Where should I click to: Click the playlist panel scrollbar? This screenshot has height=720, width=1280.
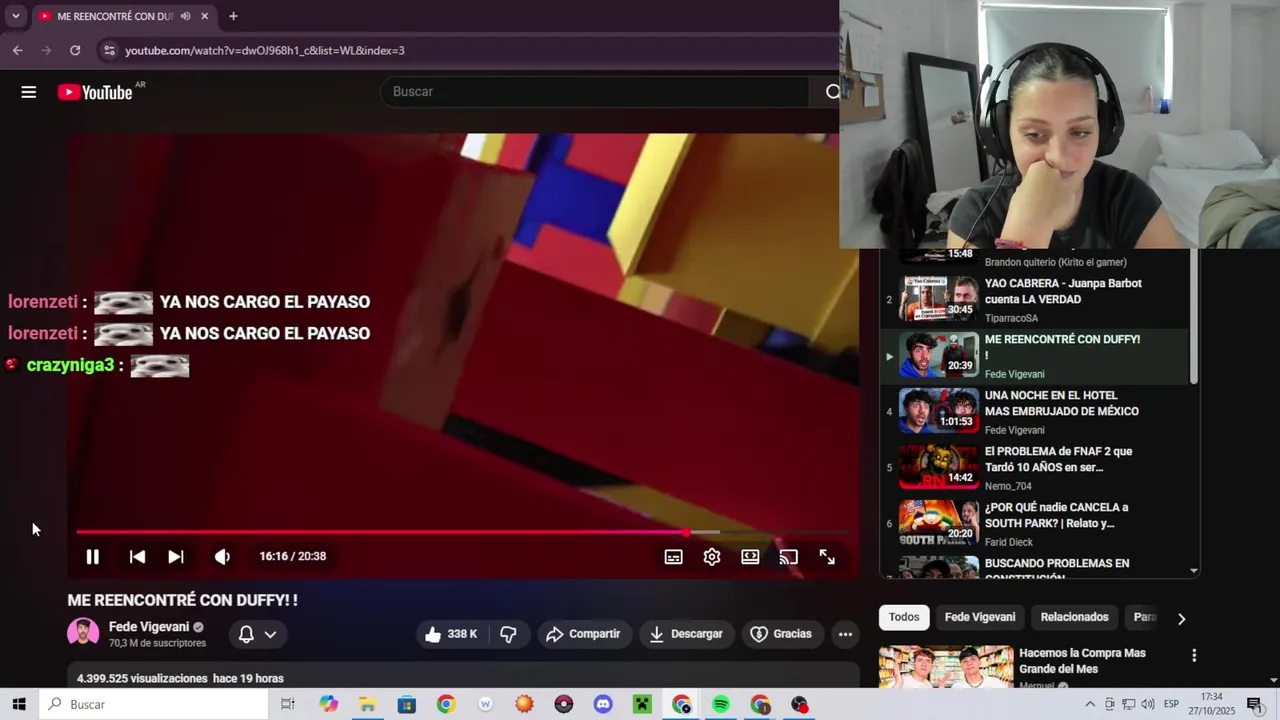pyautogui.click(x=1193, y=316)
